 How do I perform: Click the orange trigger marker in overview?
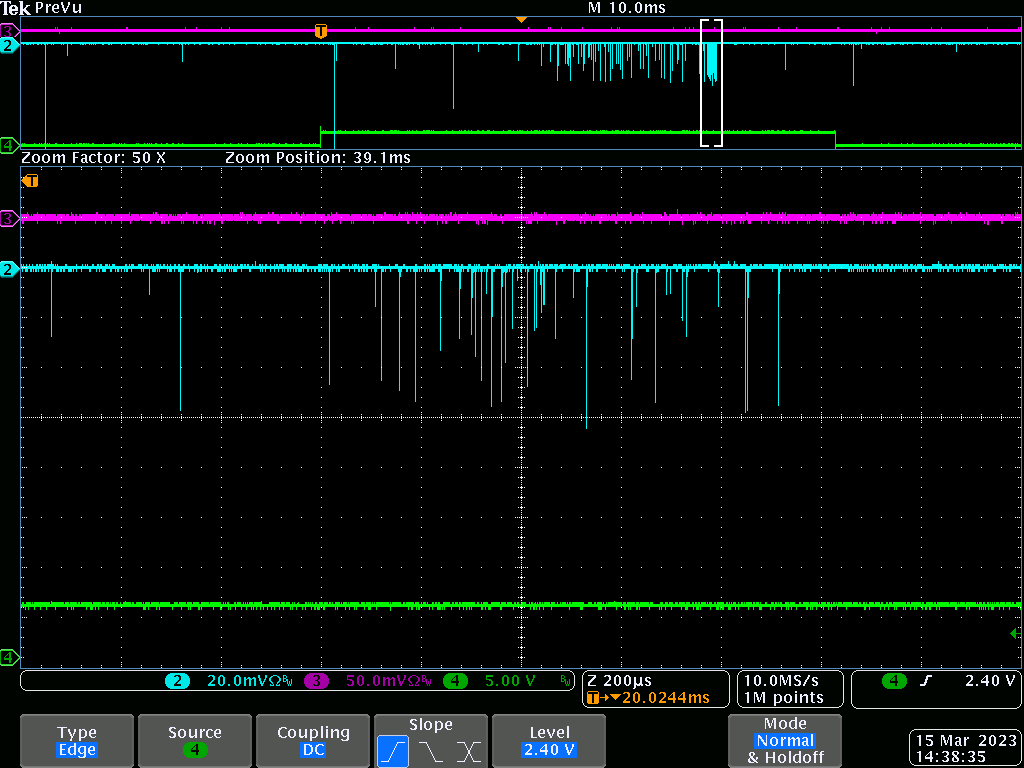click(x=320, y=31)
